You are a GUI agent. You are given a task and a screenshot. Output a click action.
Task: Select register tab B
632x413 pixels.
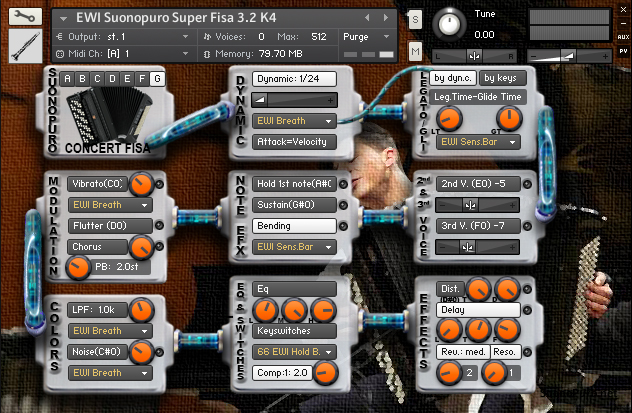pos(82,79)
